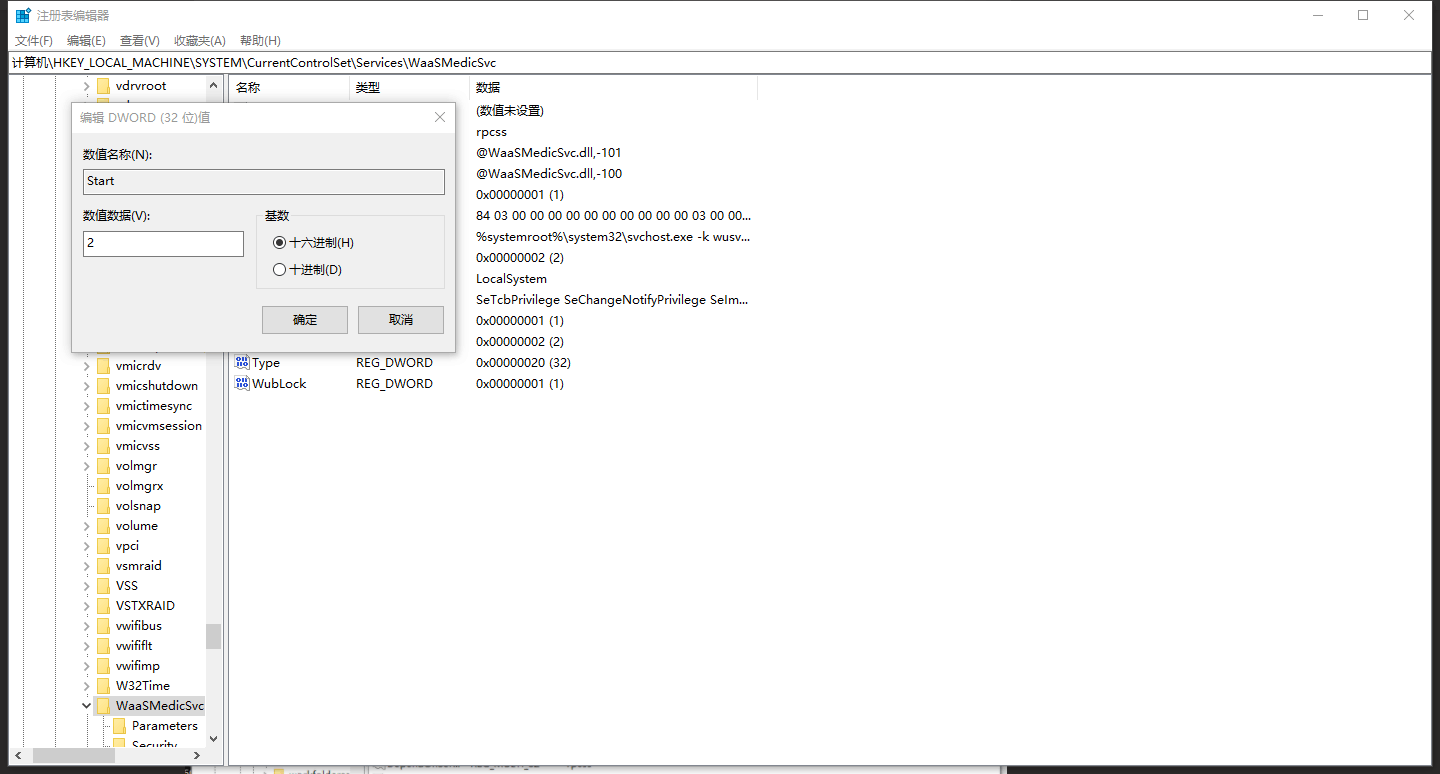
Task: Cancel the dialog with 取消 button
Action: point(401,320)
